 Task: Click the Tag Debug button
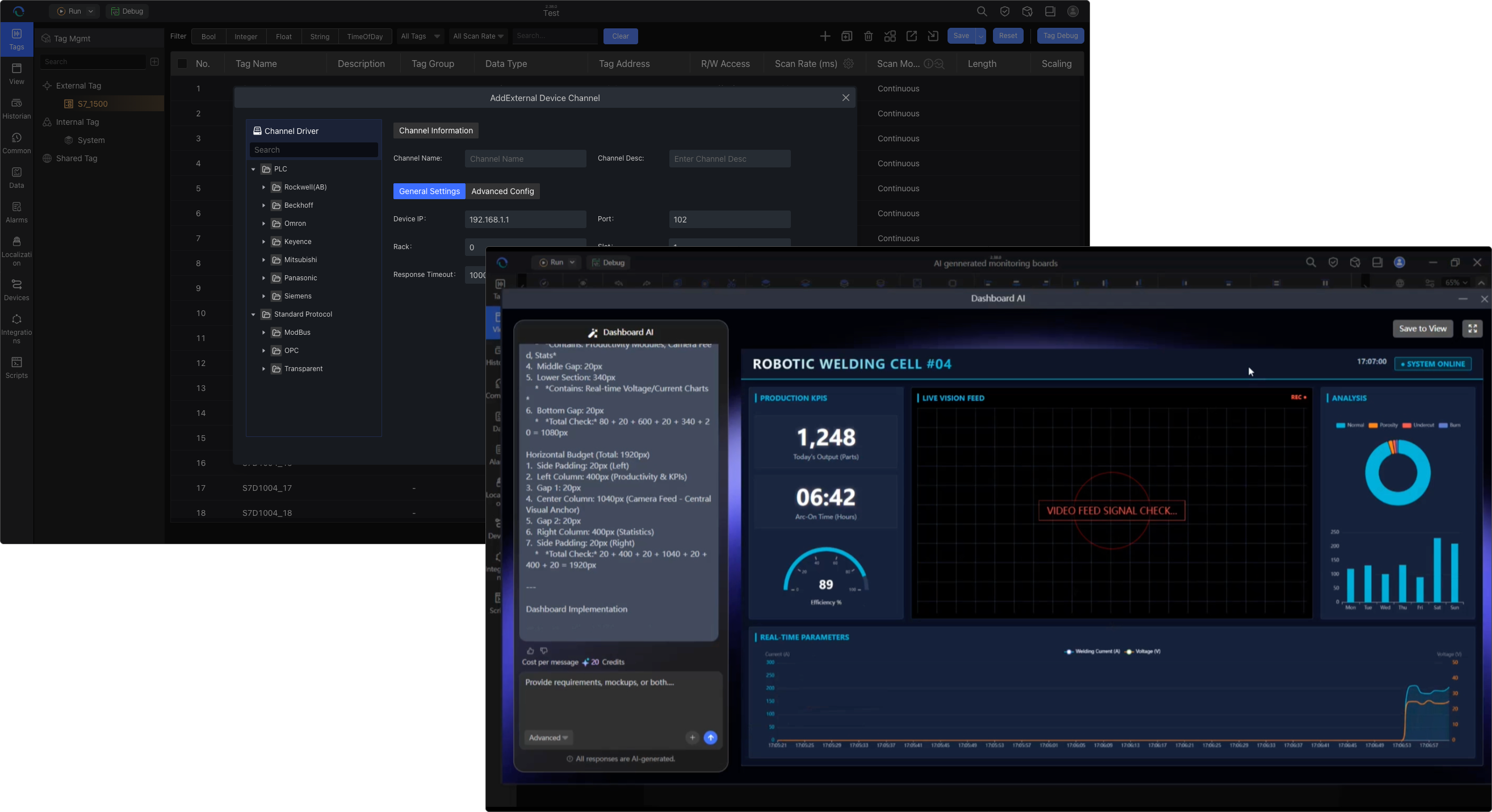pos(1060,36)
